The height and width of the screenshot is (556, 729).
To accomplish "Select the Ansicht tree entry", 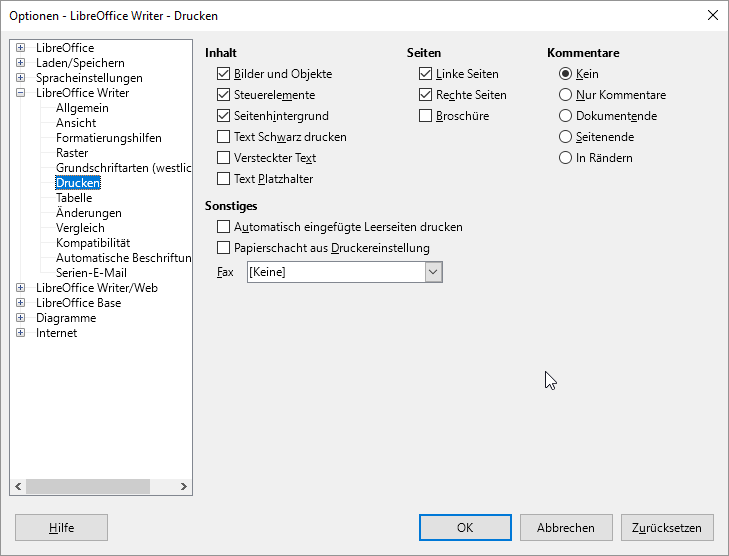I will 76,123.
